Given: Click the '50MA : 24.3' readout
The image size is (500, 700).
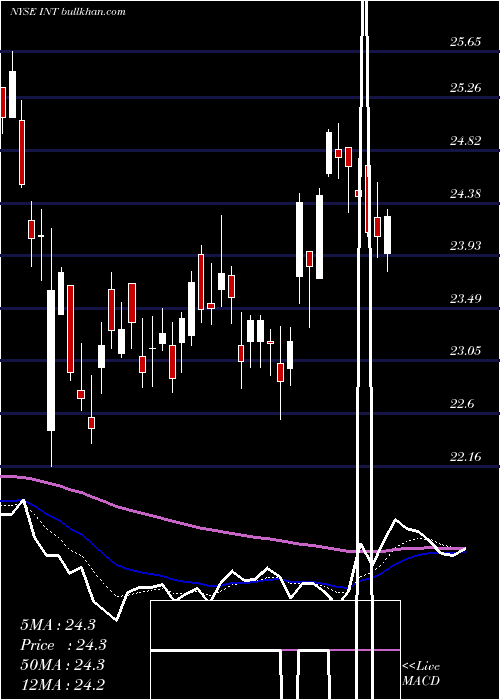Looking at the screenshot, I should 62,665.
